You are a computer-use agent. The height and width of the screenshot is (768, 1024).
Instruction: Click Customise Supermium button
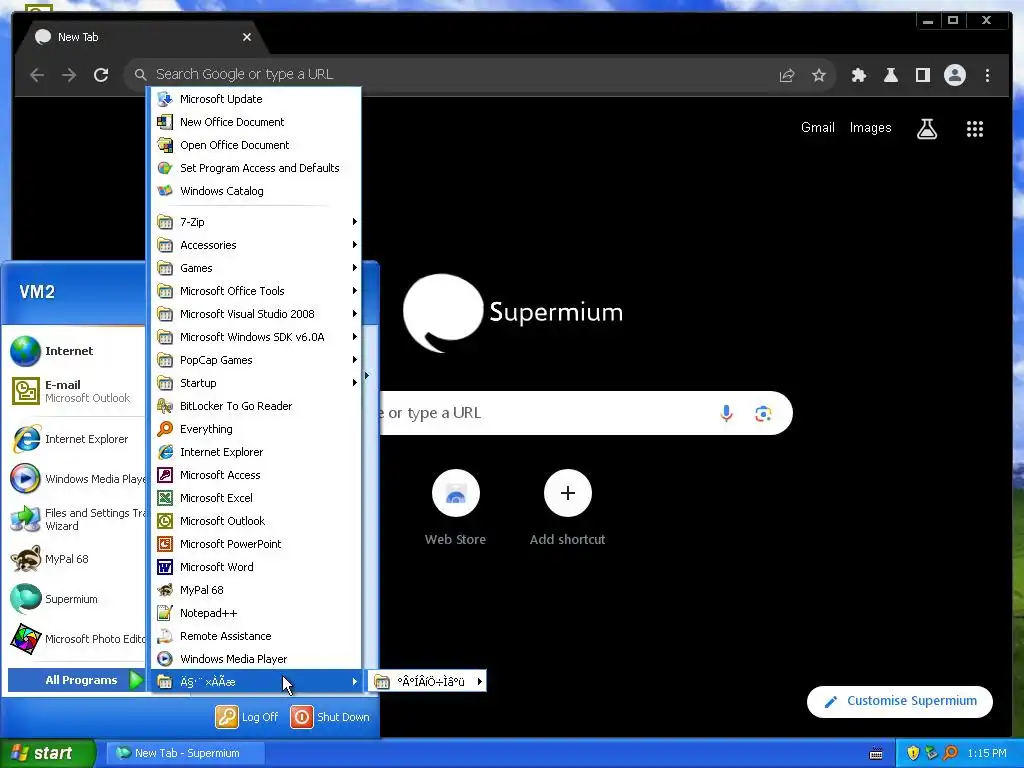[x=900, y=701]
